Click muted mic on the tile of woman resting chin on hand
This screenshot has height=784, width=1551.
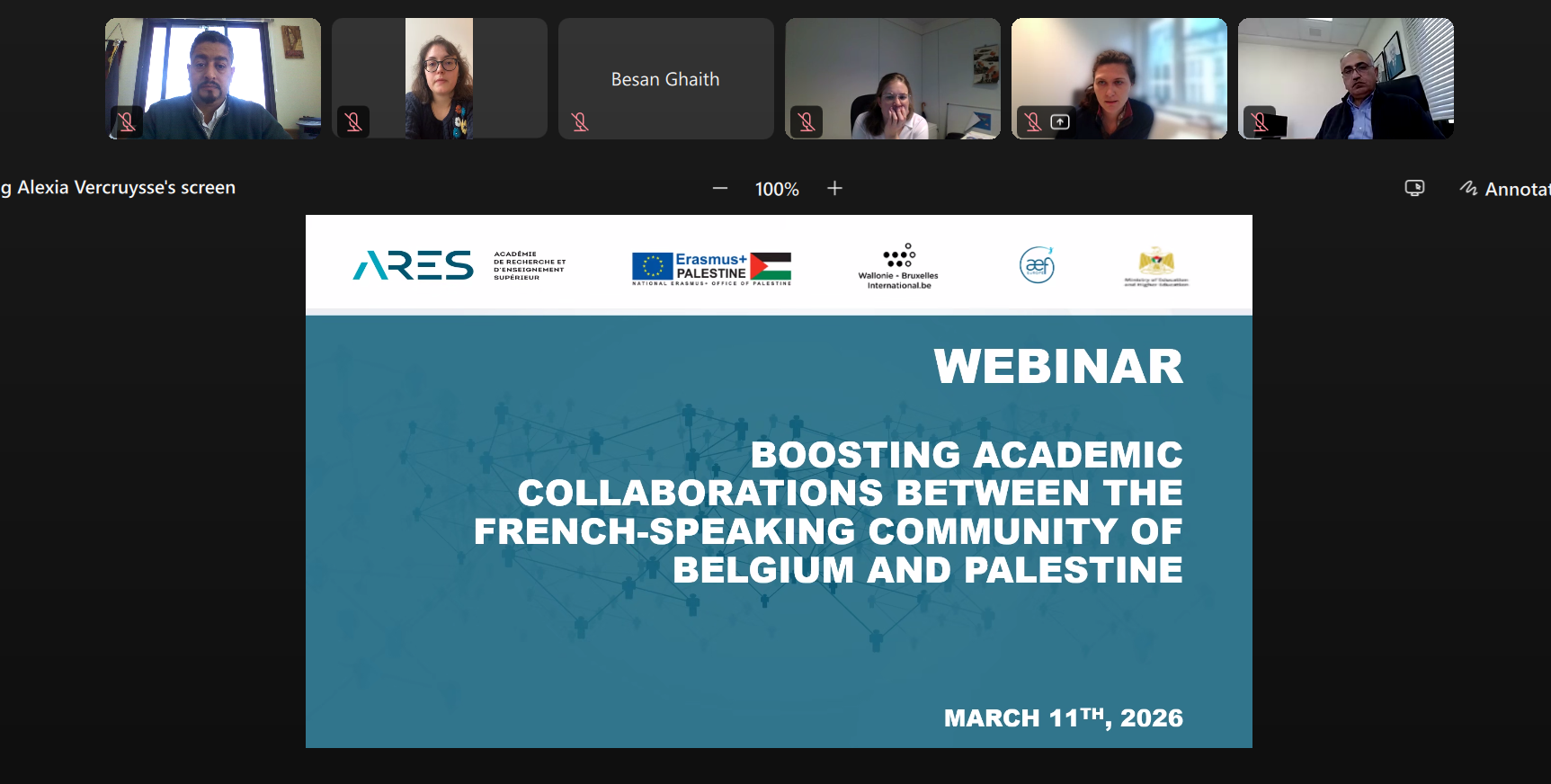[807, 121]
